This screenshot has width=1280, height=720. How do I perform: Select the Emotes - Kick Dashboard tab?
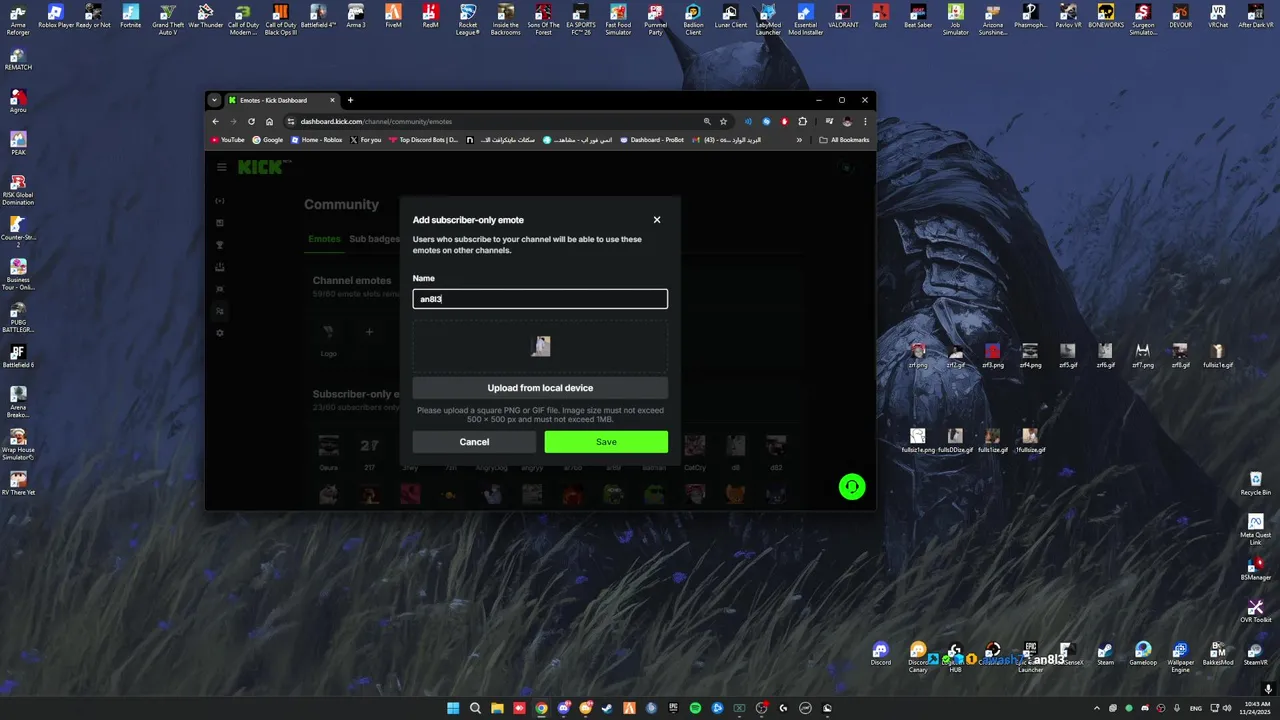click(282, 100)
